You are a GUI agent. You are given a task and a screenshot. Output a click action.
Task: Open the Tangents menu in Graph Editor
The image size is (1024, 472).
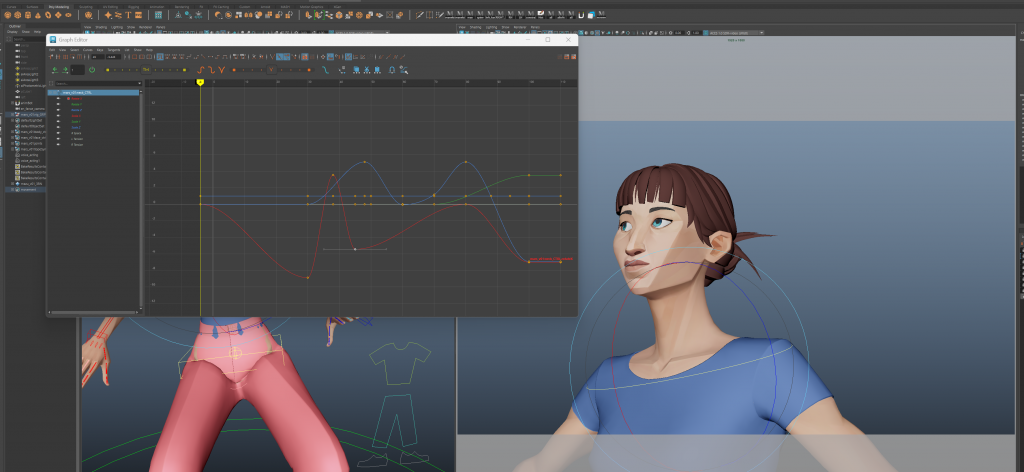tap(114, 50)
